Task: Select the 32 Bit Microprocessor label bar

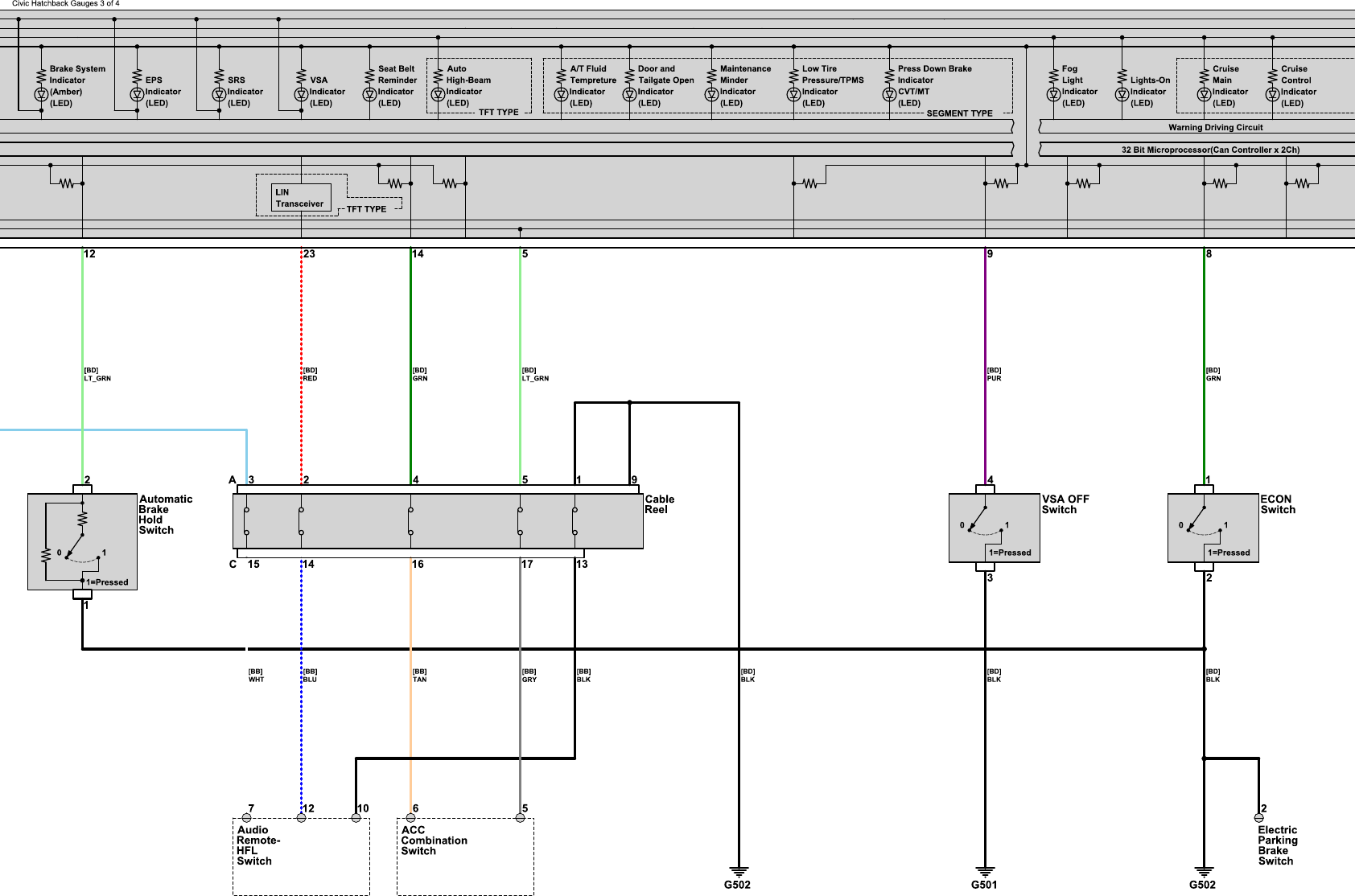Action: [1209, 150]
